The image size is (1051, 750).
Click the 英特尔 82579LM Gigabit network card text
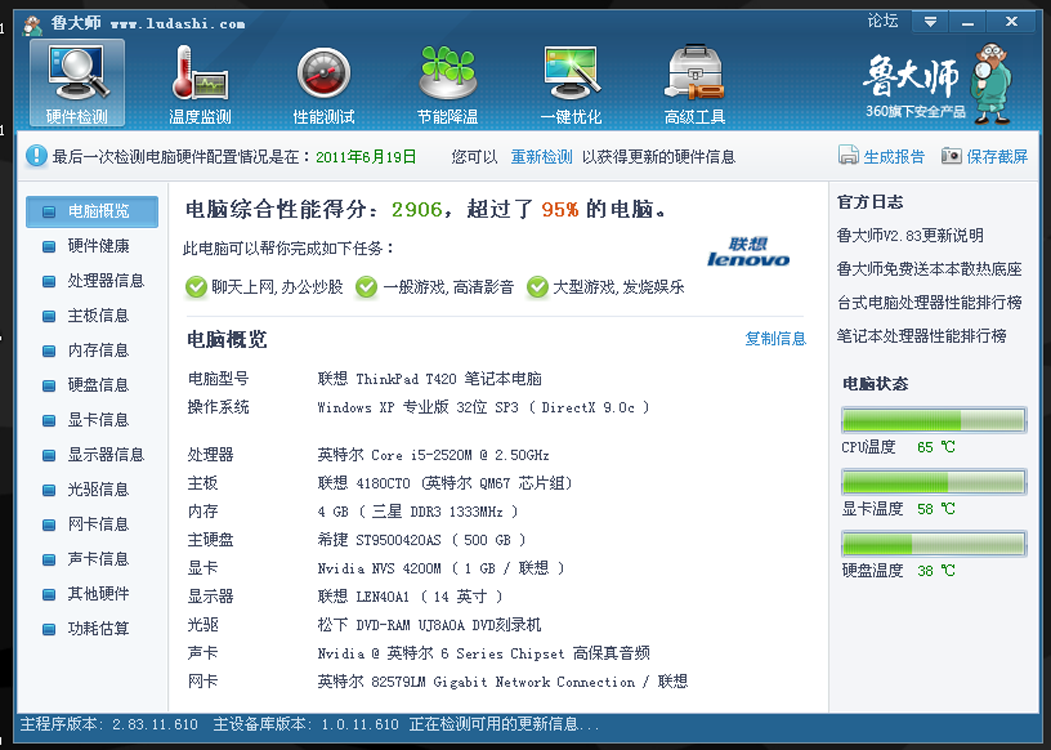tap(503, 682)
